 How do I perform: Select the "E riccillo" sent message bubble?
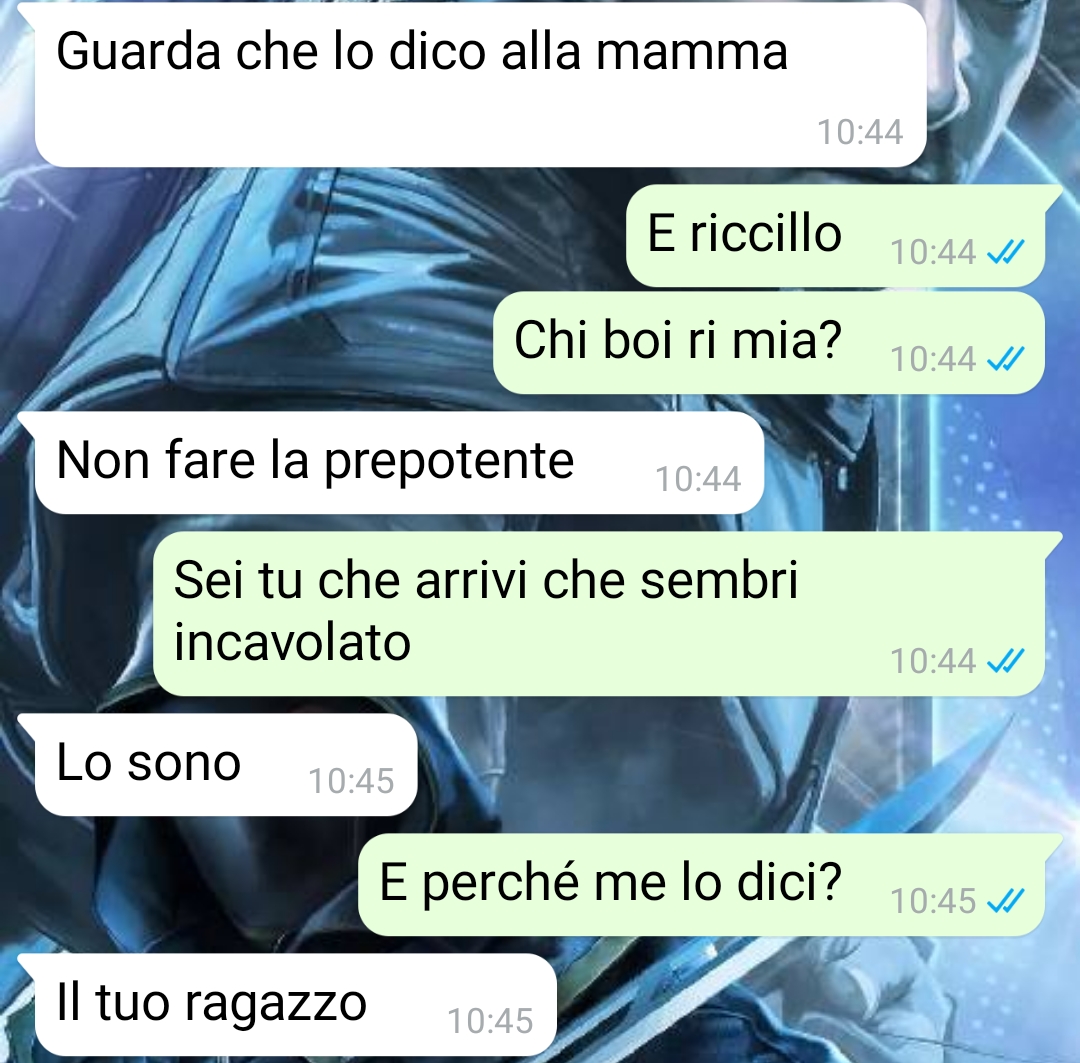tap(835, 236)
